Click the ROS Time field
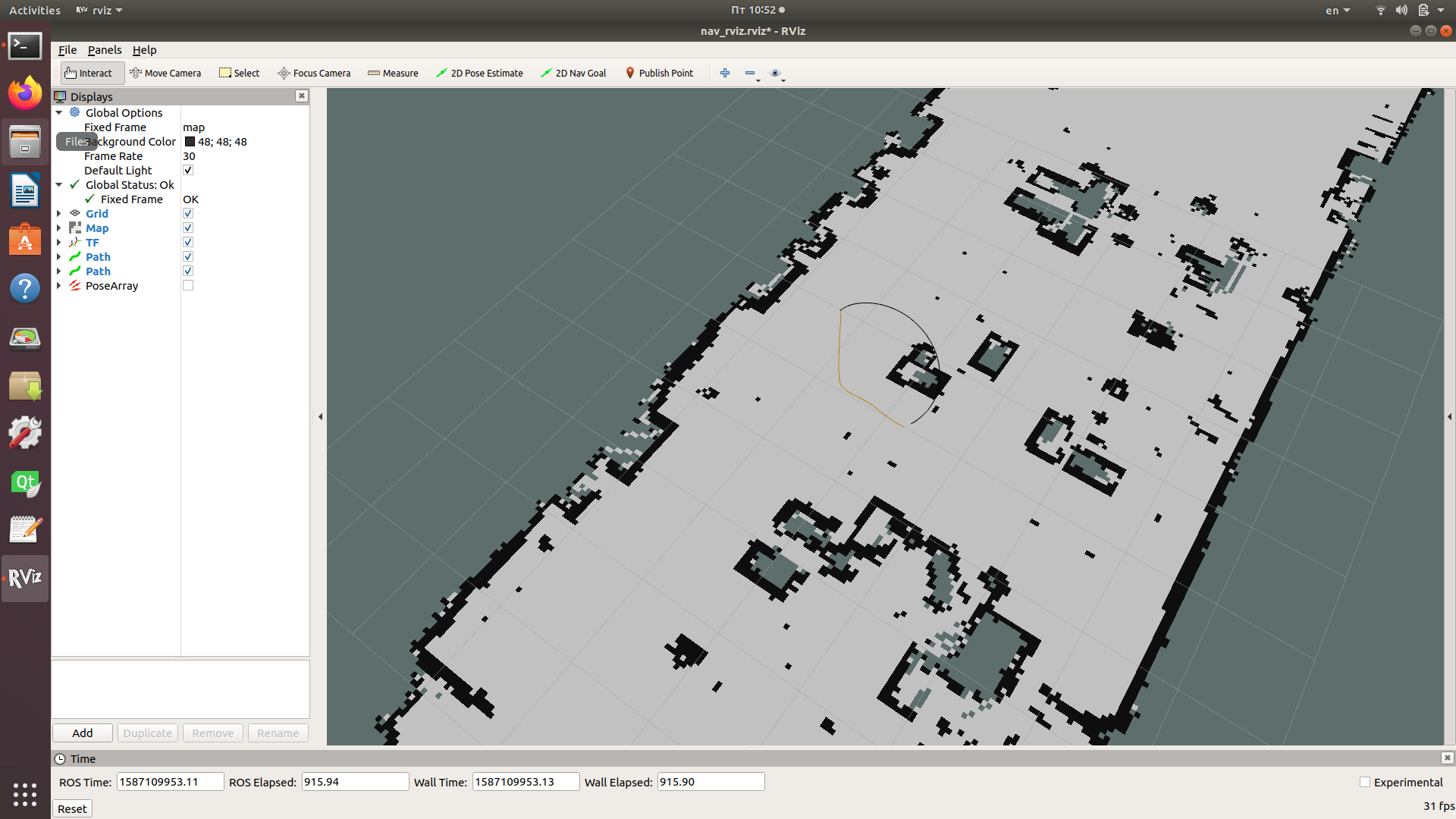Image resolution: width=1456 pixels, height=819 pixels. [170, 781]
